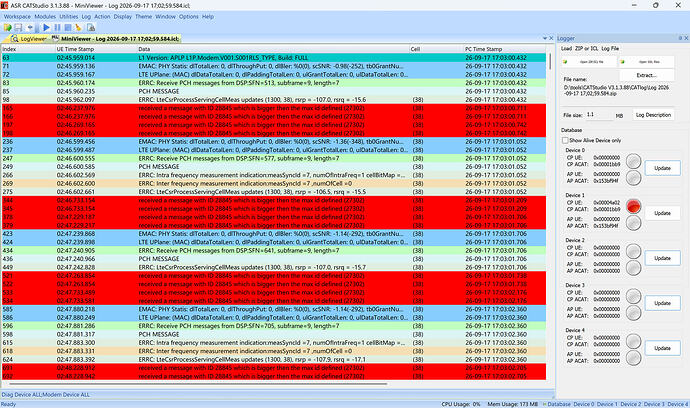
Task: Close the Logger panel
Action: (x=686, y=38)
